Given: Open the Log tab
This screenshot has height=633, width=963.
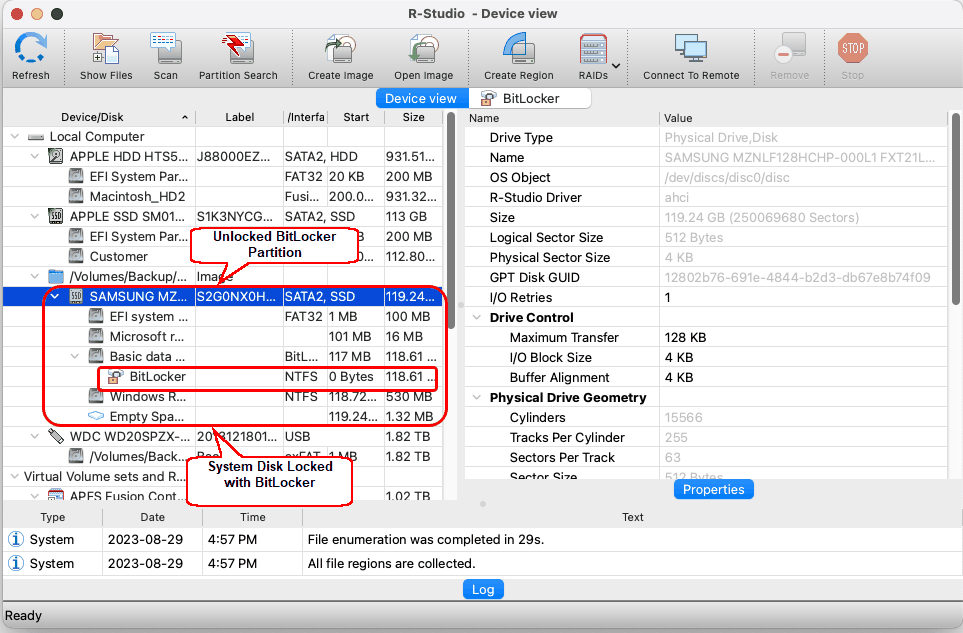Looking at the screenshot, I should (483, 589).
